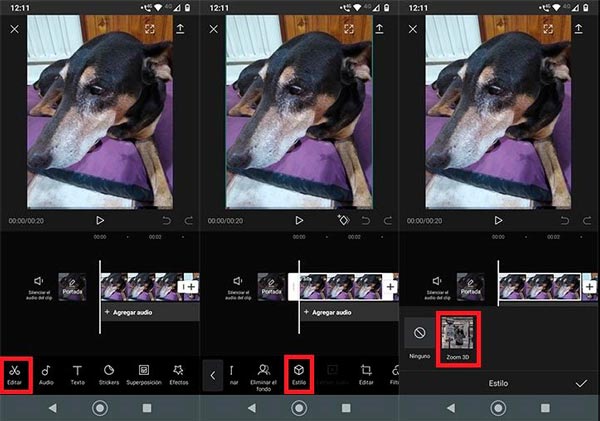Enter fullscreen preview in the right screen

click(548, 29)
